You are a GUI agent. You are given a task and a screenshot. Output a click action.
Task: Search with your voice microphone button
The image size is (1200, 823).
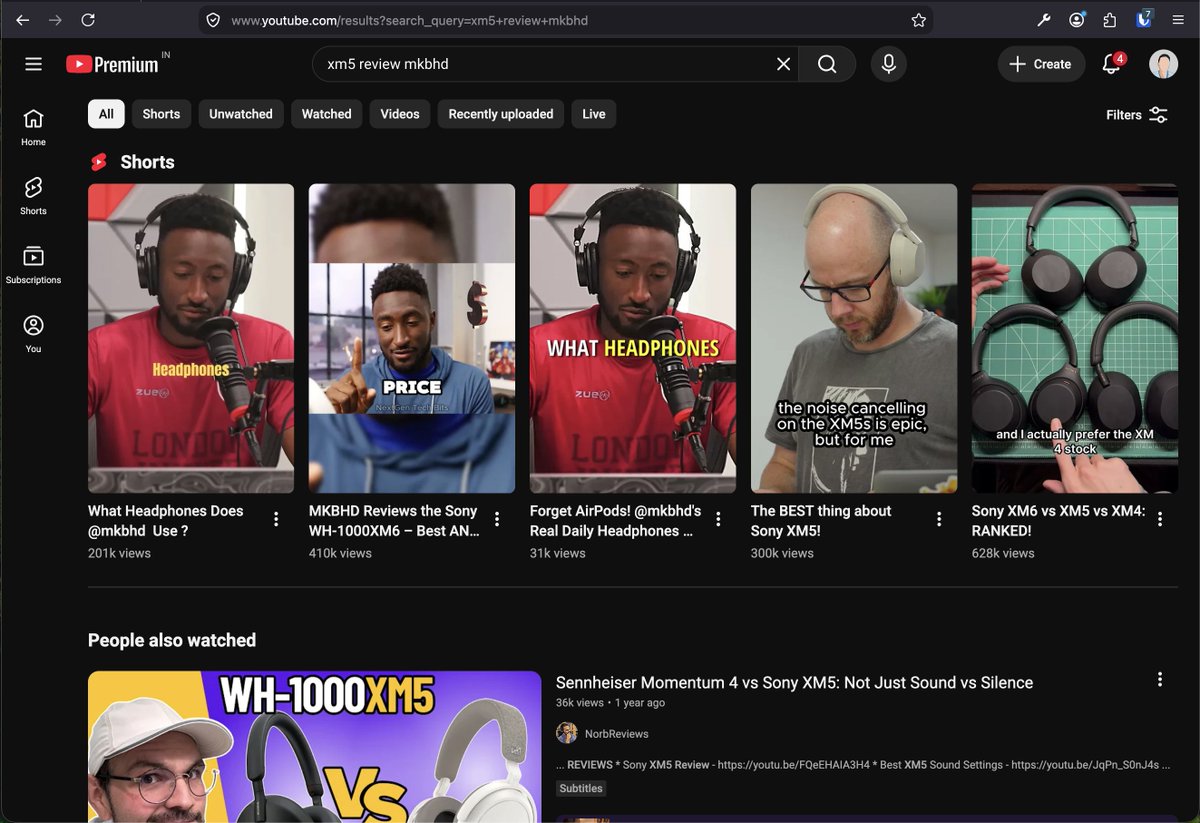pos(888,64)
